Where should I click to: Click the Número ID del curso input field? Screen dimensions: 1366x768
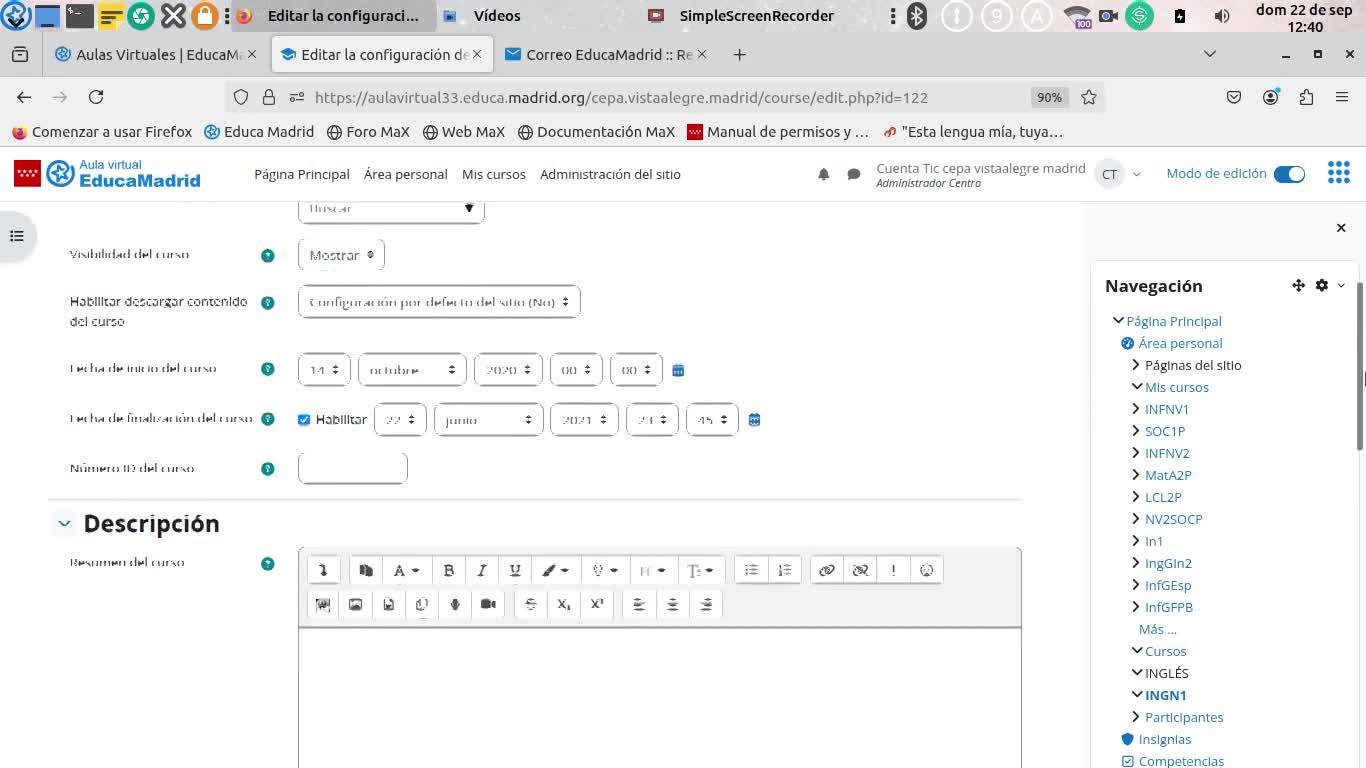pos(353,468)
